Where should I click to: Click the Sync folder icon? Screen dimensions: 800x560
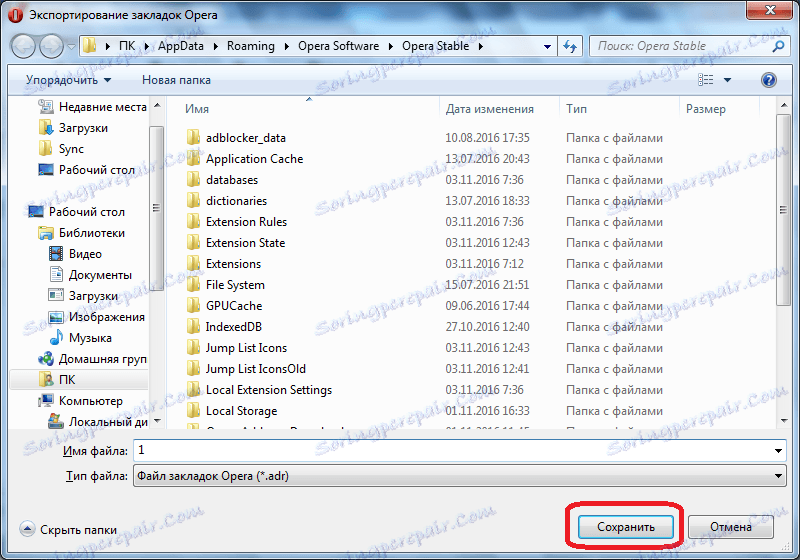pos(46,148)
